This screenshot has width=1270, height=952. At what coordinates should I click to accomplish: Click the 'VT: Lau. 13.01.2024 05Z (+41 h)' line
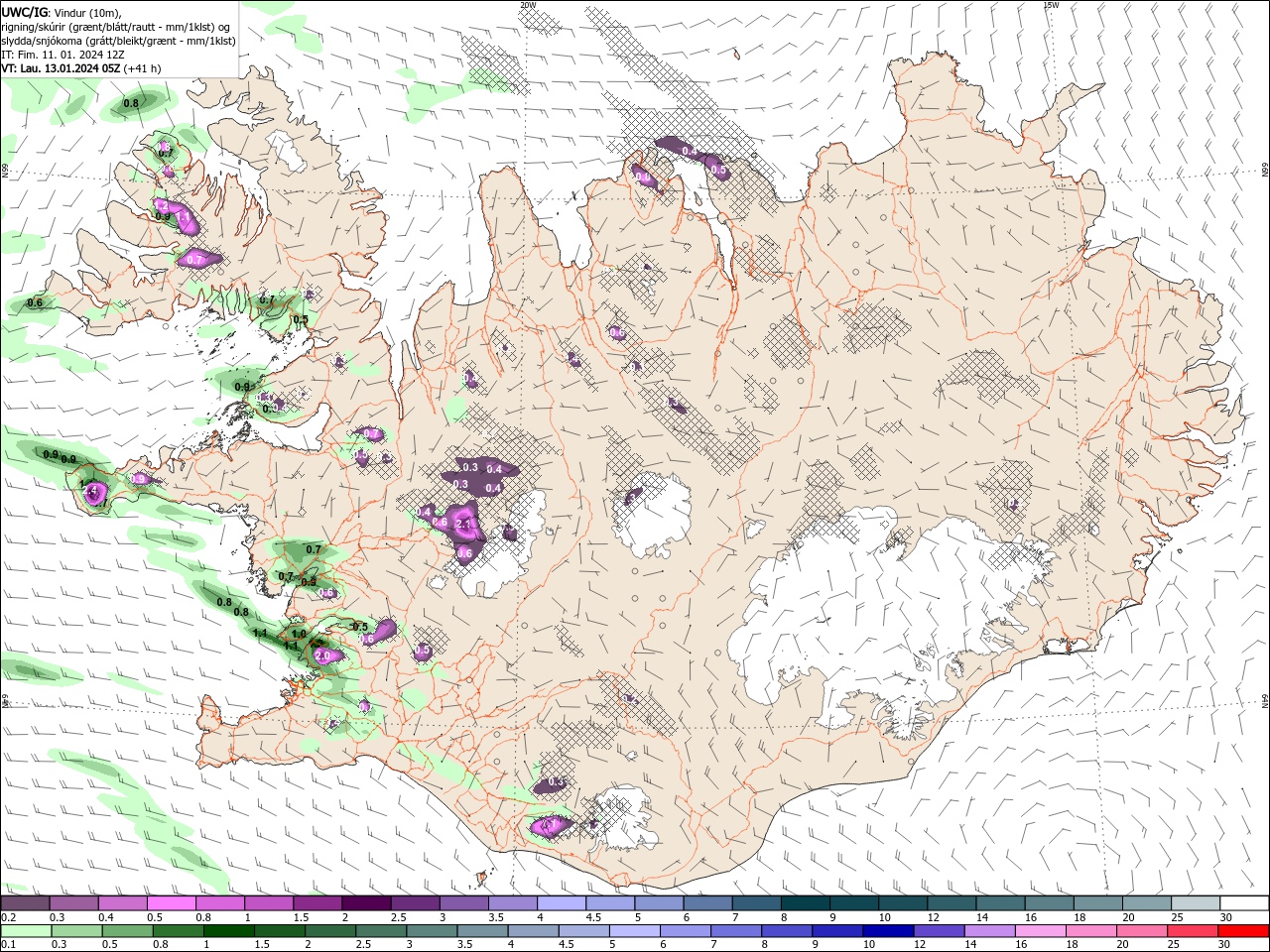click(x=81, y=68)
